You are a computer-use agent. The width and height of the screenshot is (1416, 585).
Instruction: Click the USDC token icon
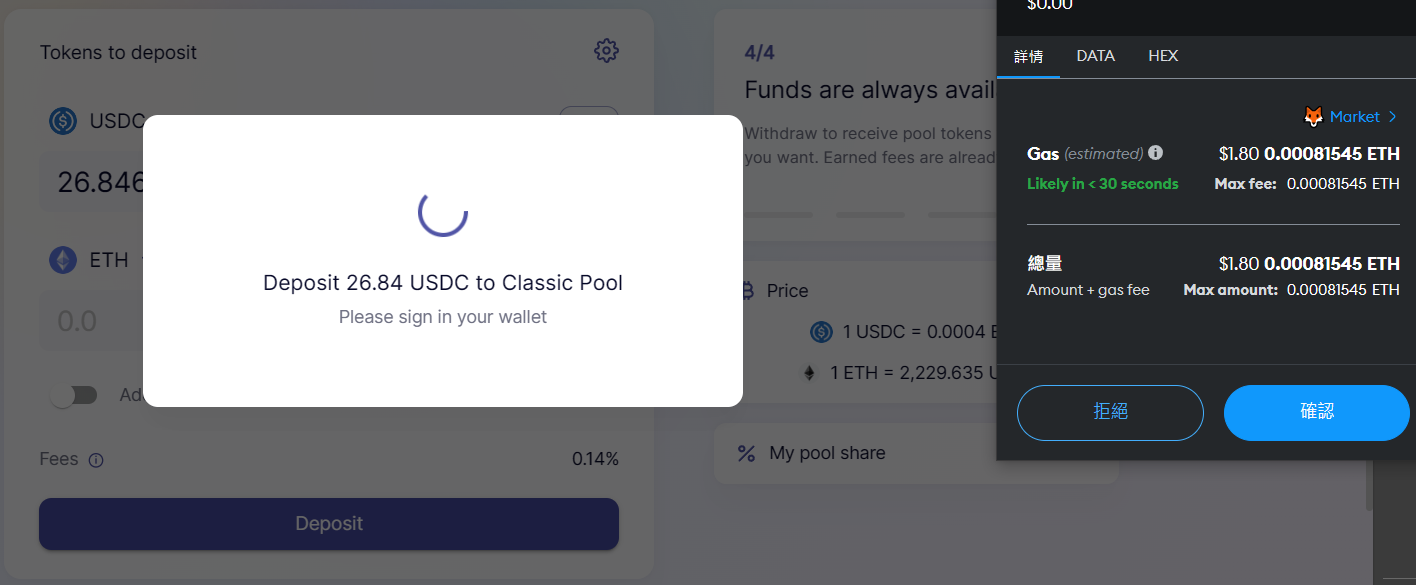point(63,121)
